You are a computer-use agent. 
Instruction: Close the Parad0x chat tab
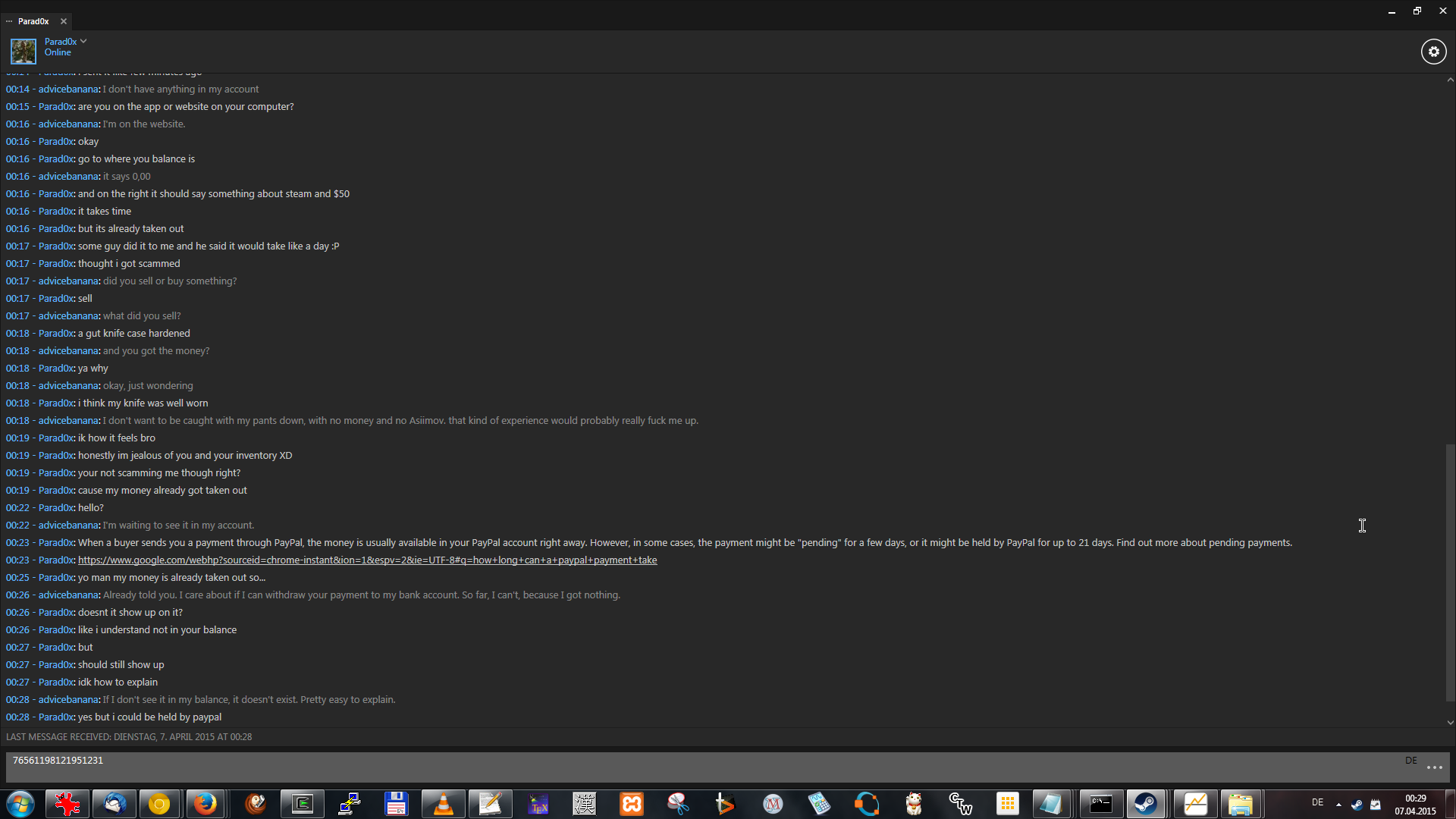pyautogui.click(x=64, y=21)
